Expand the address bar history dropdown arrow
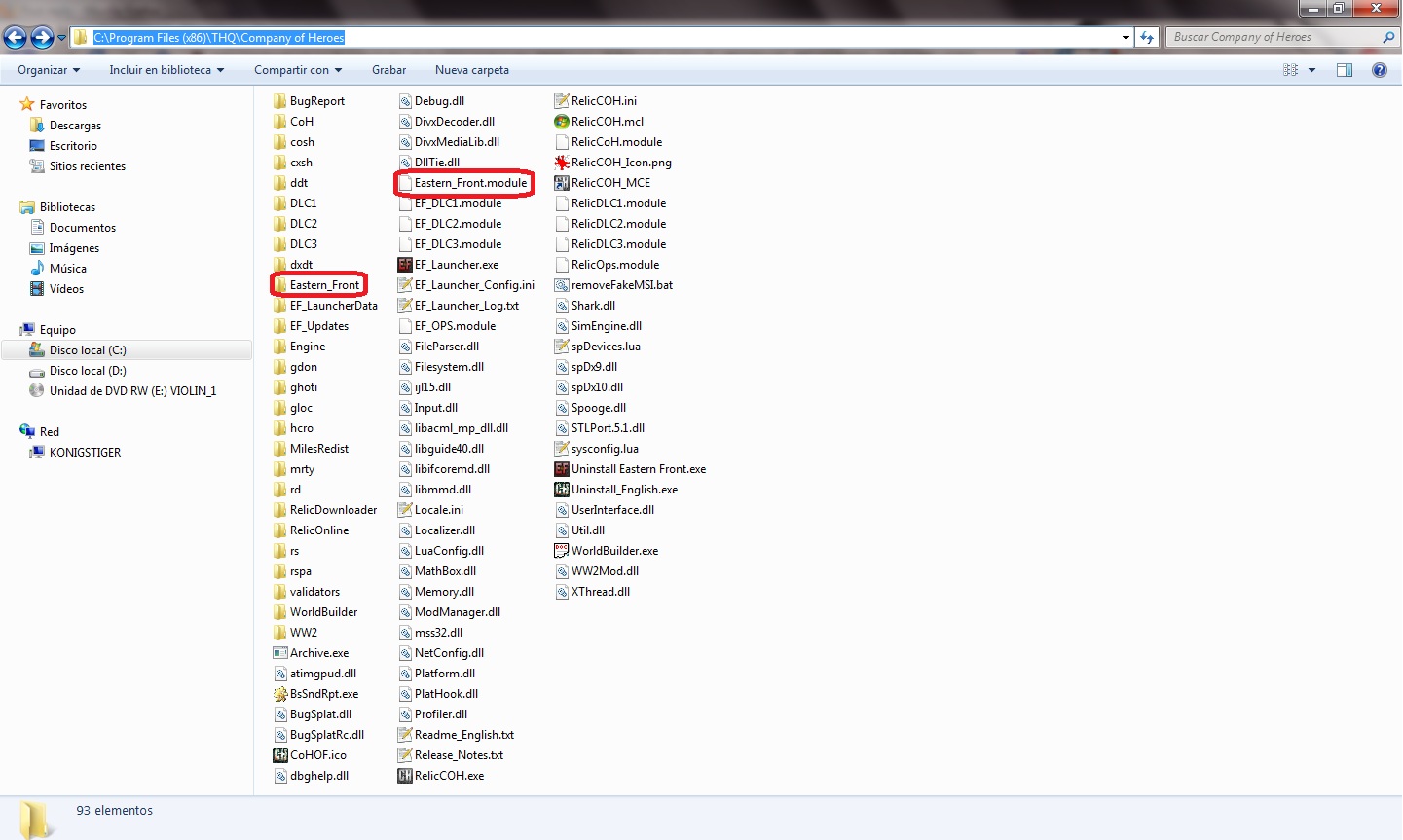This screenshot has height=840, width=1403. 1126,38
